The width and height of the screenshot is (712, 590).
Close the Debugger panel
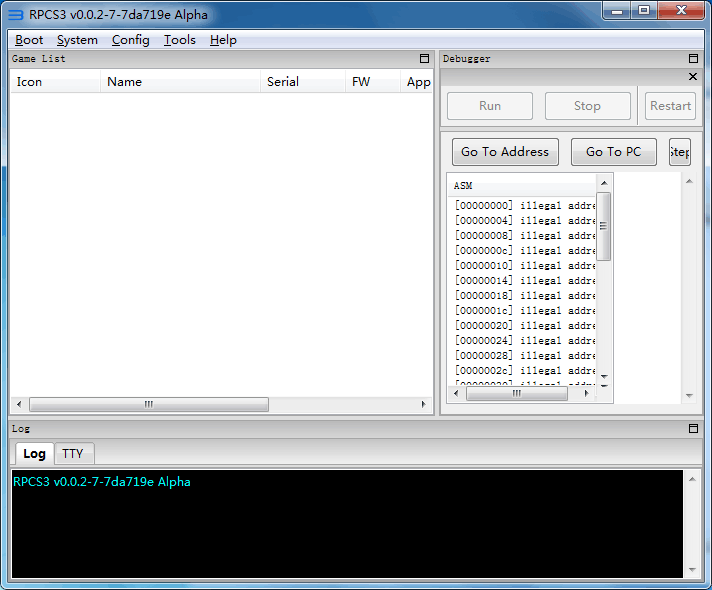tap(693, 77)
